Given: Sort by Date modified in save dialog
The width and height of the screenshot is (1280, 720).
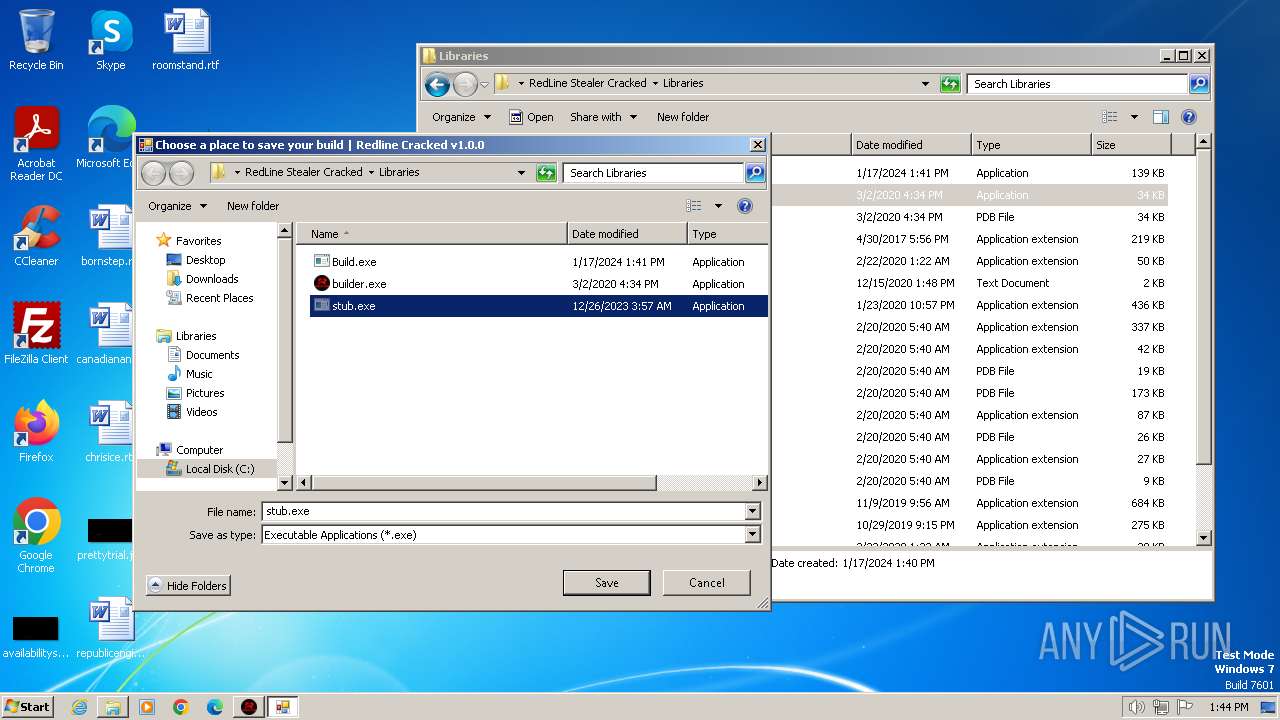Looking at the screenshot, I should (x=627, y=234).
